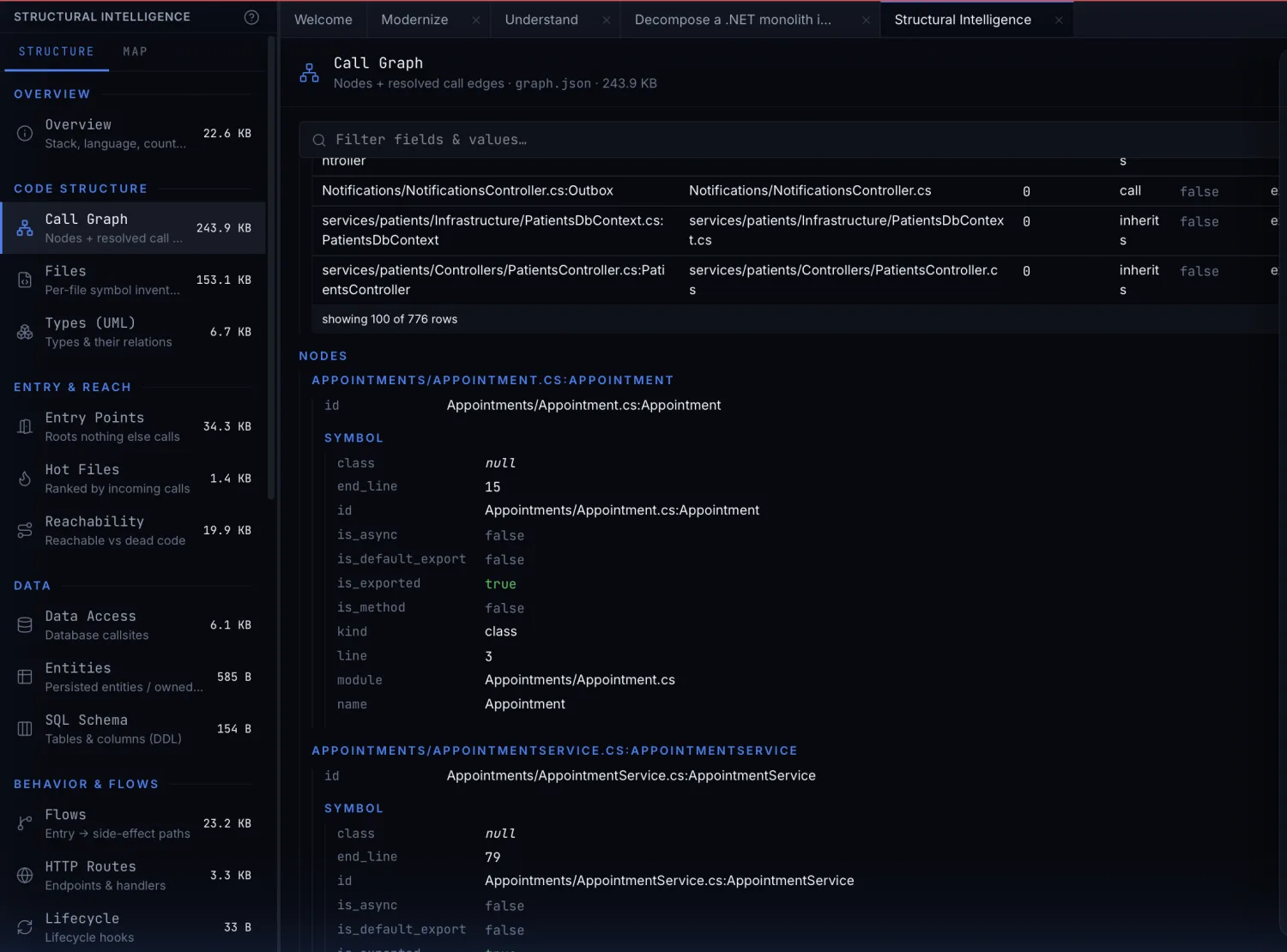Switch to the STRUCTURE sidebar tab
Viewport: 1287px width, 952px height.
pos(57,51)
